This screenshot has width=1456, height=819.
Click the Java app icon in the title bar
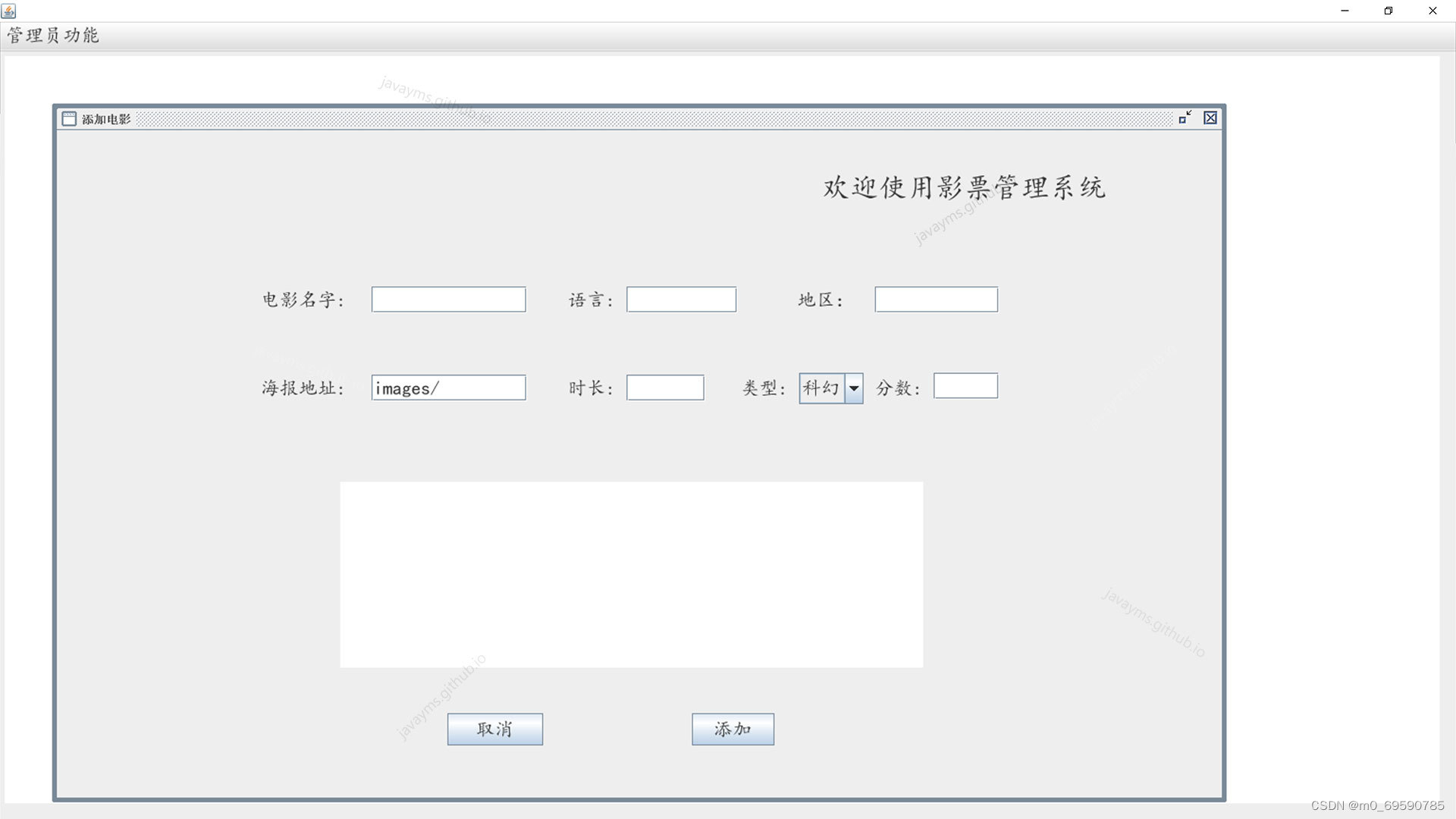click(x=9, y=11)
